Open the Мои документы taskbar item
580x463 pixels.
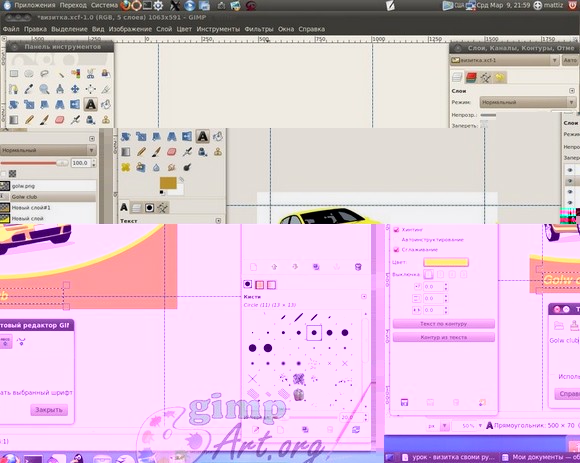[540, 457]
